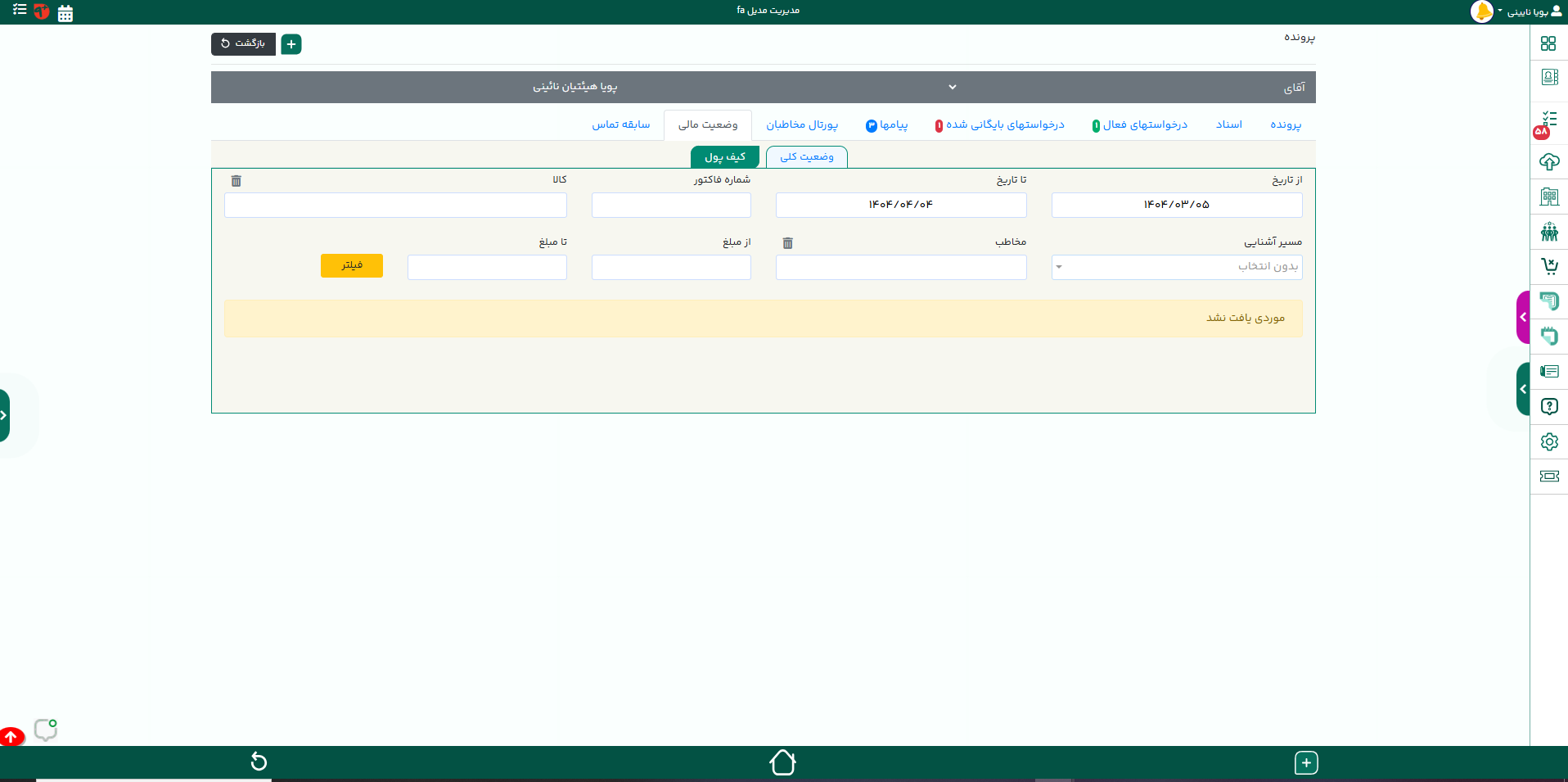Switch to the سابقه تماس tab
Screen dimensions: 1568x782
pyautogui.click(x=620, y=124)
